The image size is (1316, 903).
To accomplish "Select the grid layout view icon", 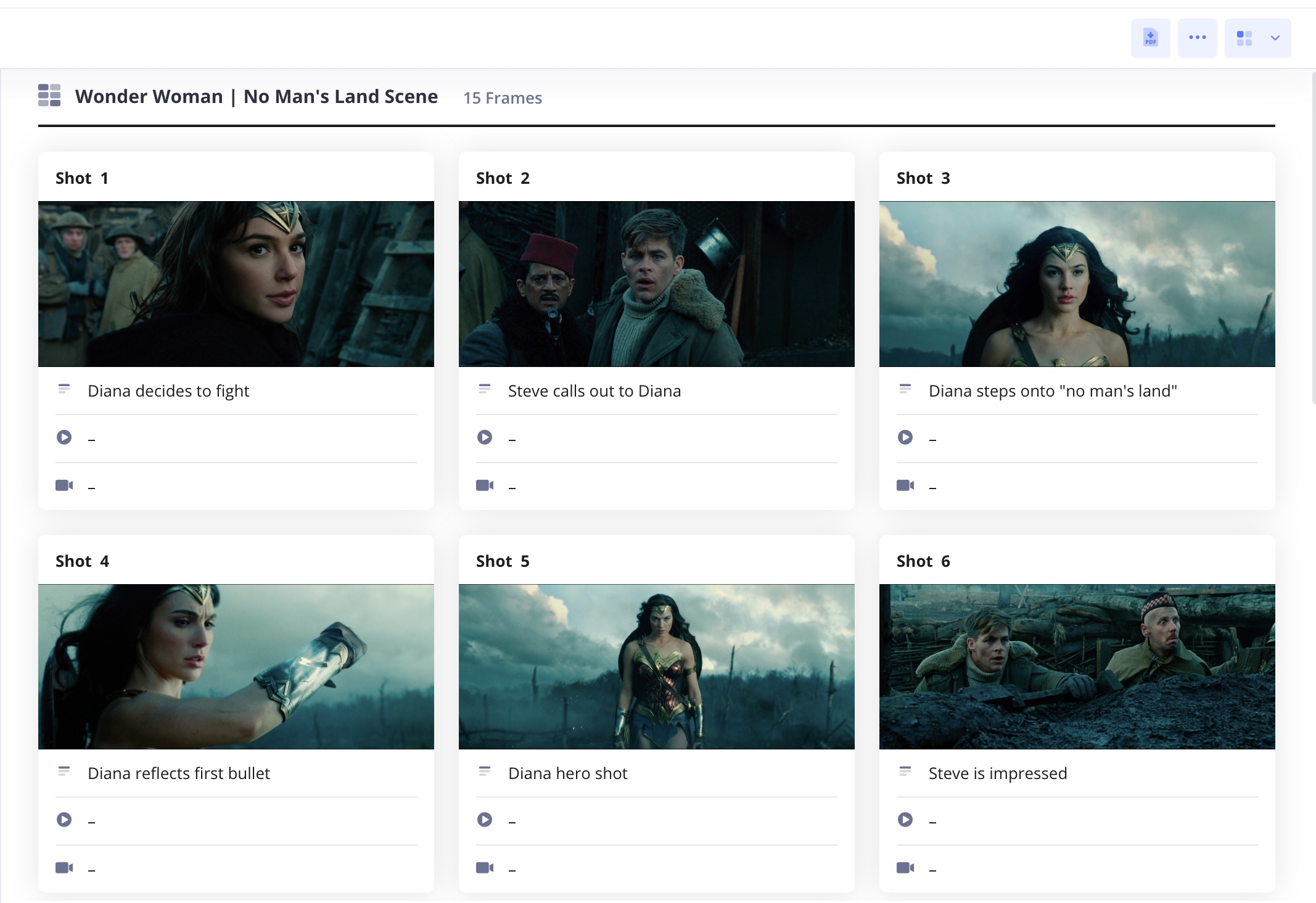I will (1243, 38).
